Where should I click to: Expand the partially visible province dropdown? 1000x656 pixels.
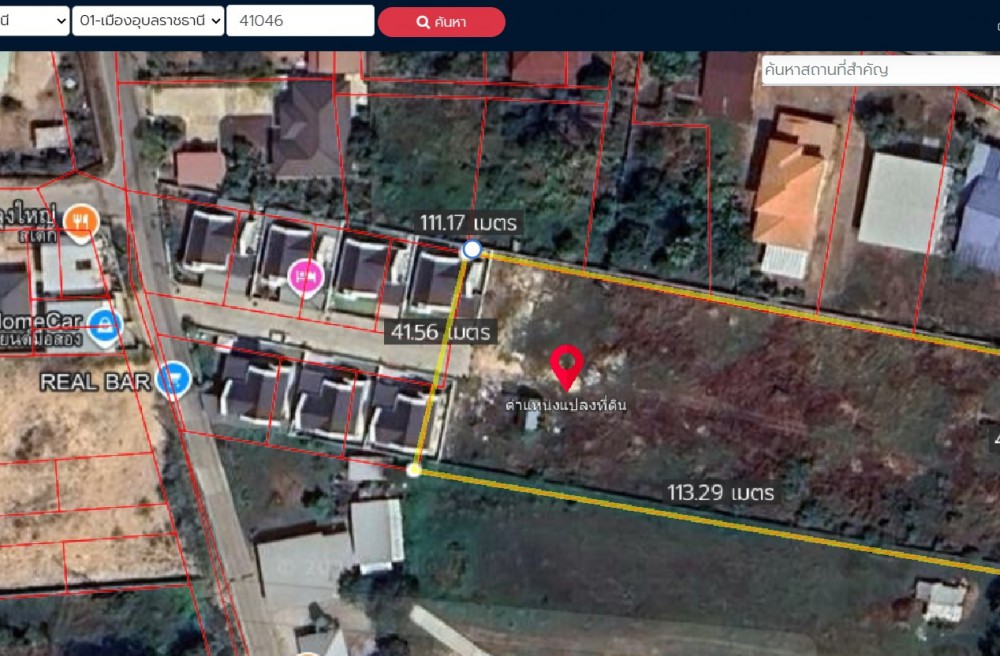33,21
